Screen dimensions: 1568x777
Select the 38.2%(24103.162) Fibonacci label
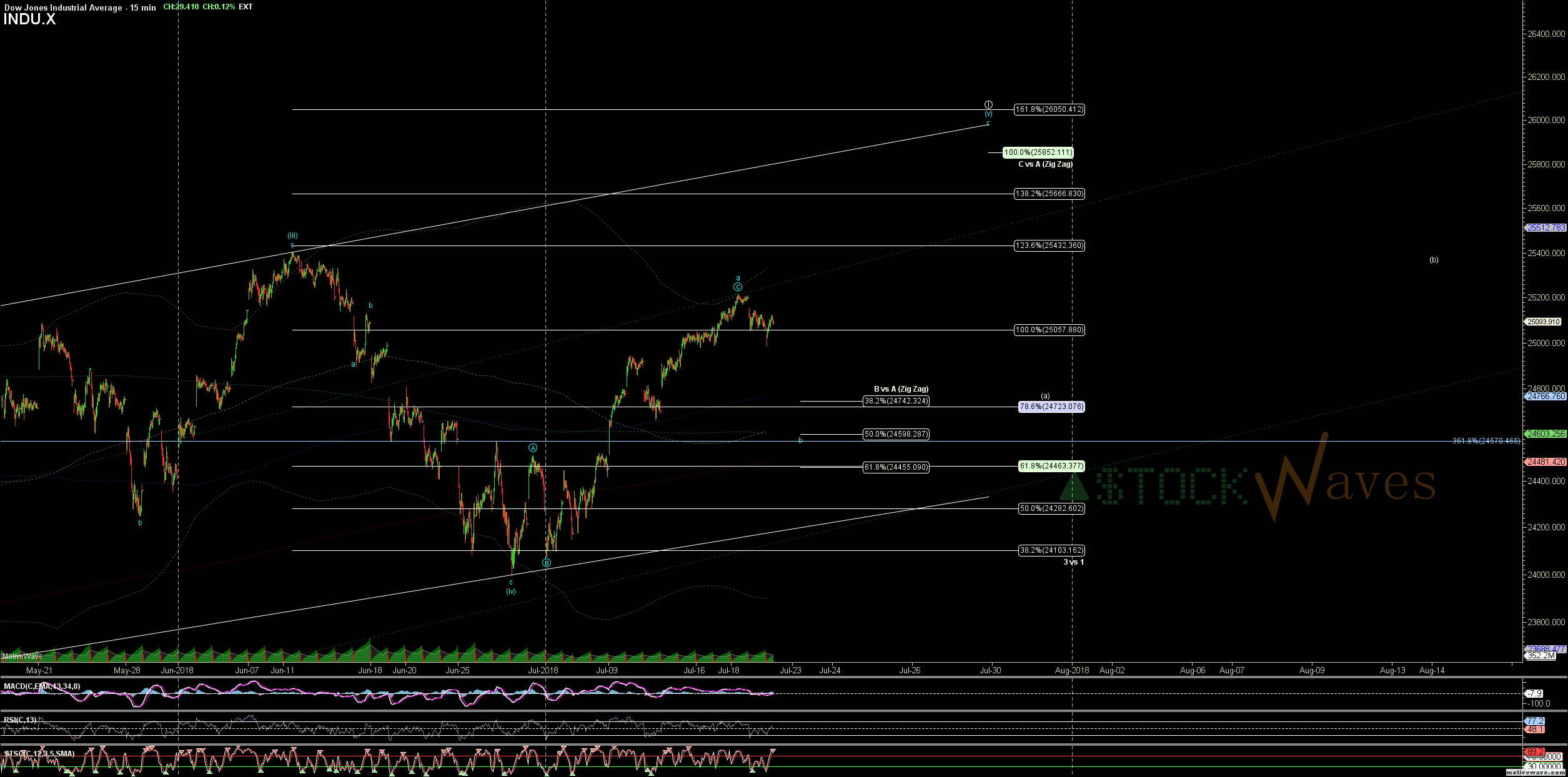tap(1051, 550)
